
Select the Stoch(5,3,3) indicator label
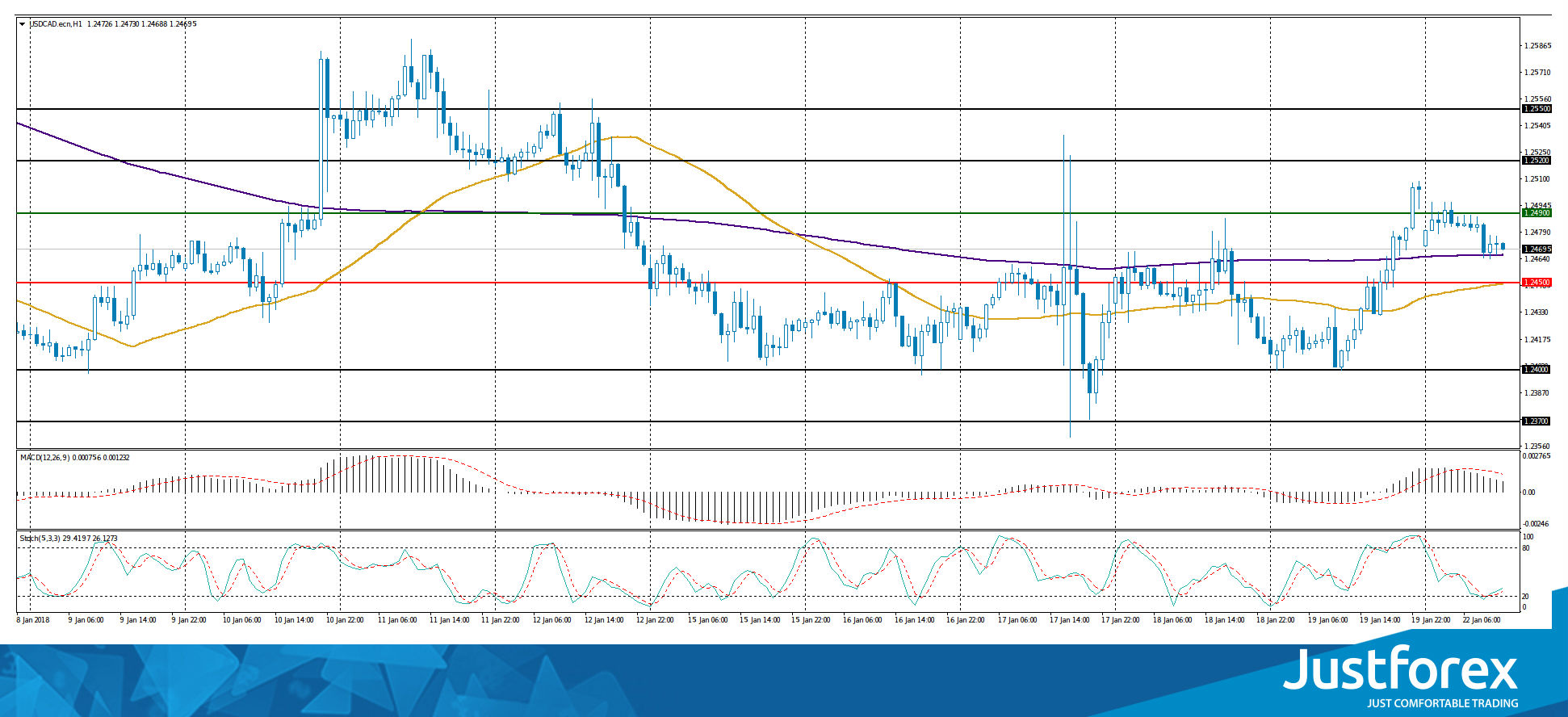coord(40,539)
